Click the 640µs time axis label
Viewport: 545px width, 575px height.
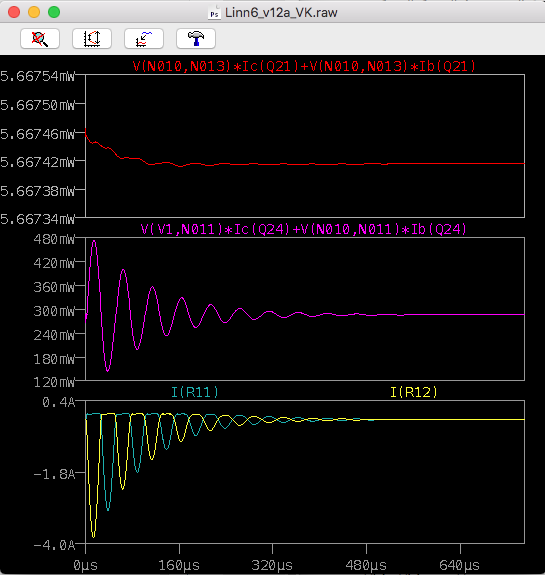(x=460, y=565)
